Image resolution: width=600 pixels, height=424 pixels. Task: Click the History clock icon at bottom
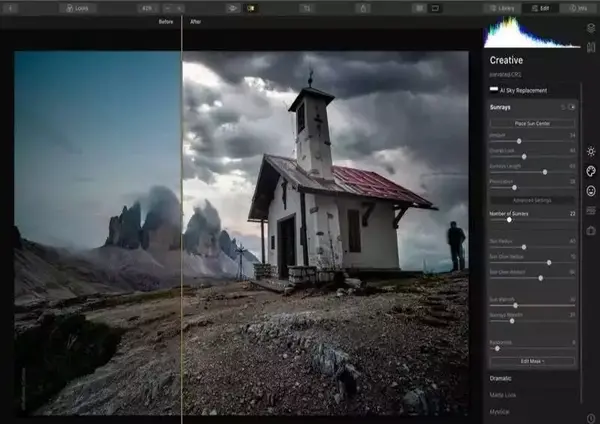(591, 418)
